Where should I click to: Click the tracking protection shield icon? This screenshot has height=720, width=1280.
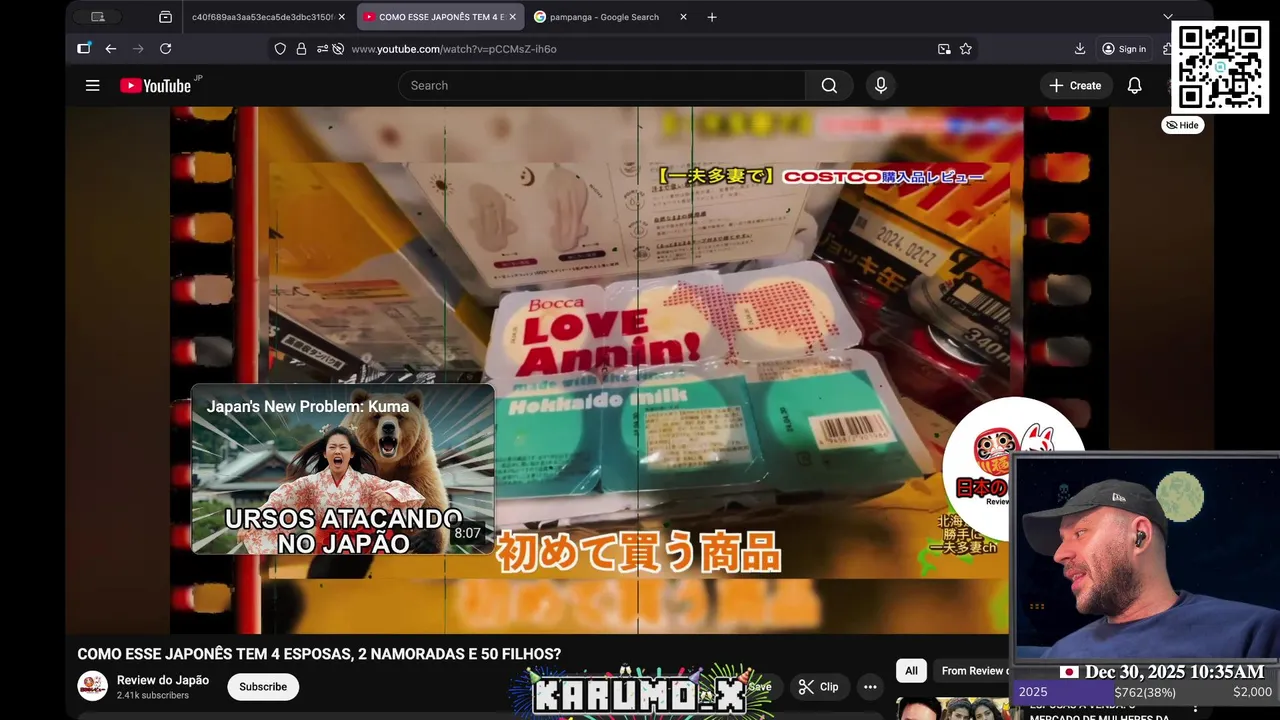point(280,49)
